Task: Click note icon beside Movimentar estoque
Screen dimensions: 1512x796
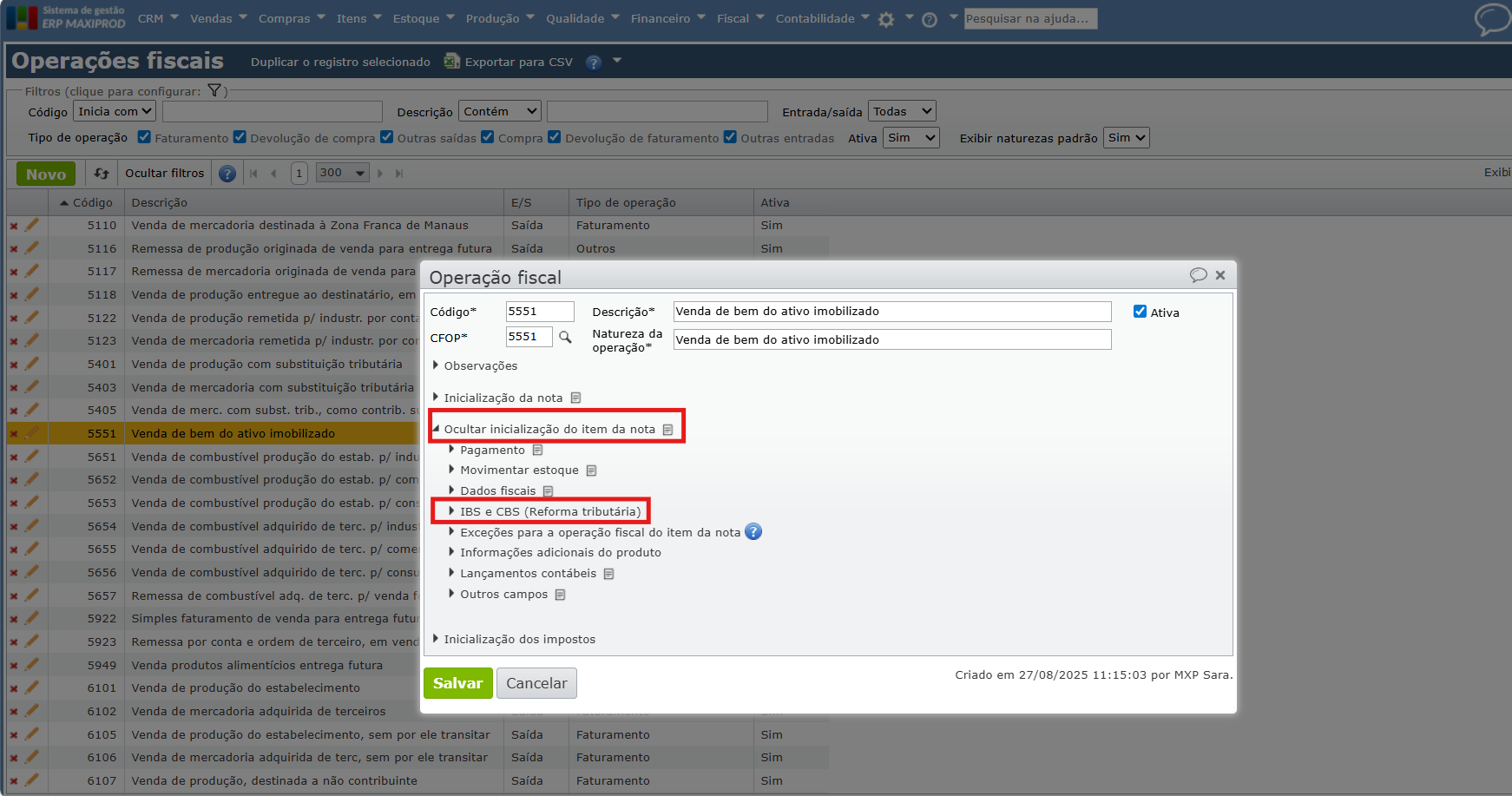Action: point(592,470)
